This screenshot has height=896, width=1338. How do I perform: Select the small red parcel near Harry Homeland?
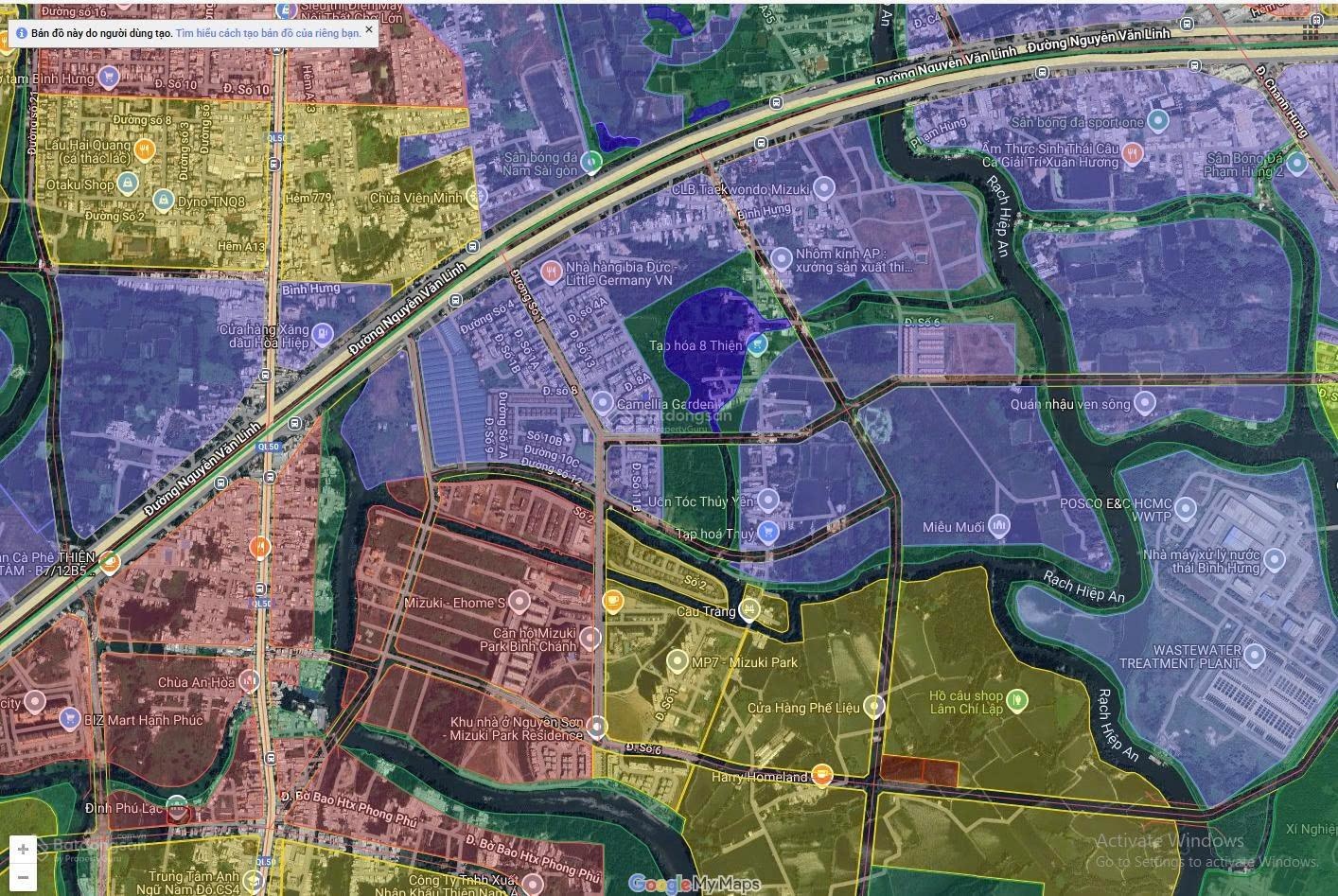(918, 769)
